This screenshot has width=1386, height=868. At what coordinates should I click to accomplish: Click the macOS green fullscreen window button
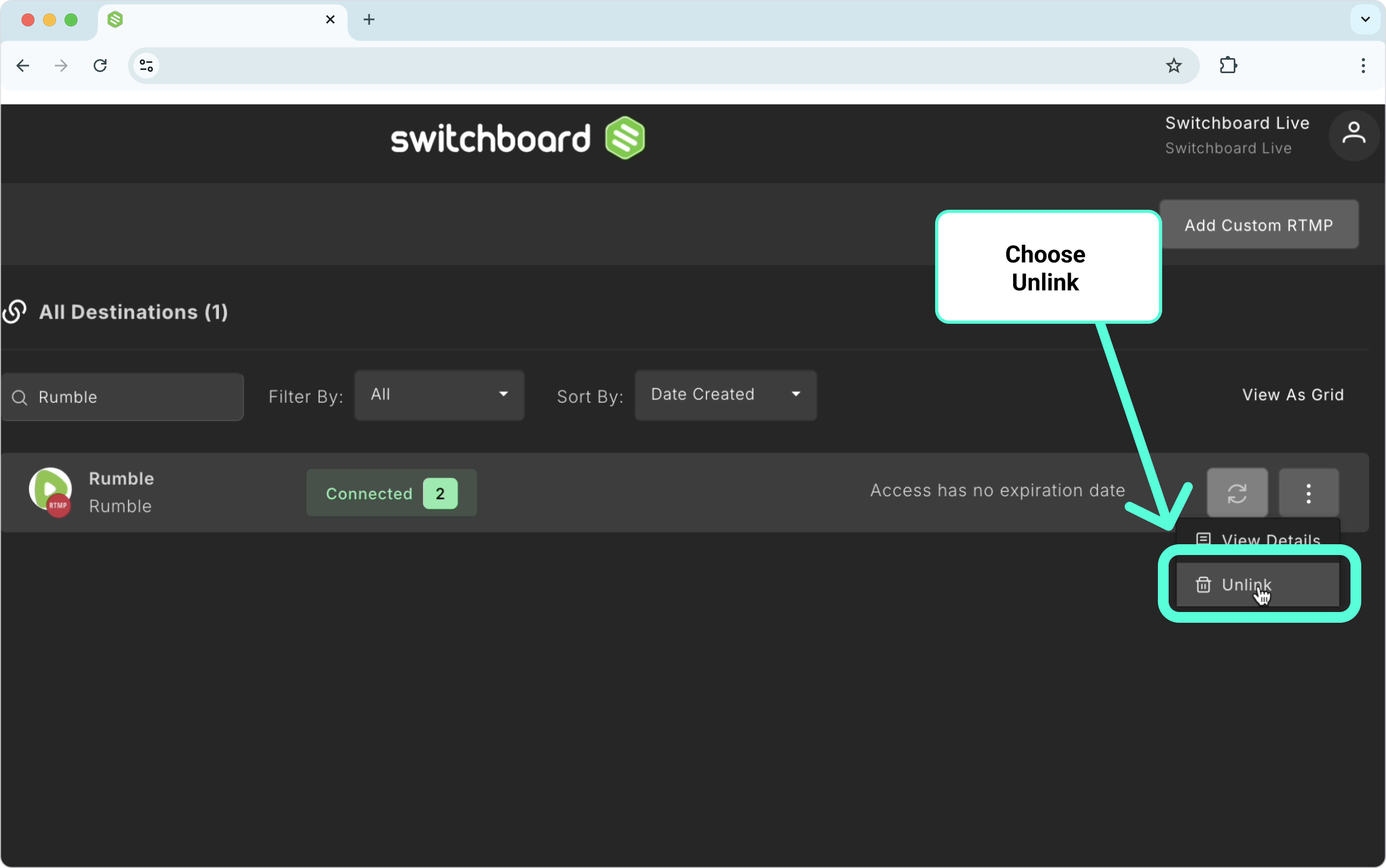[71, 19]
